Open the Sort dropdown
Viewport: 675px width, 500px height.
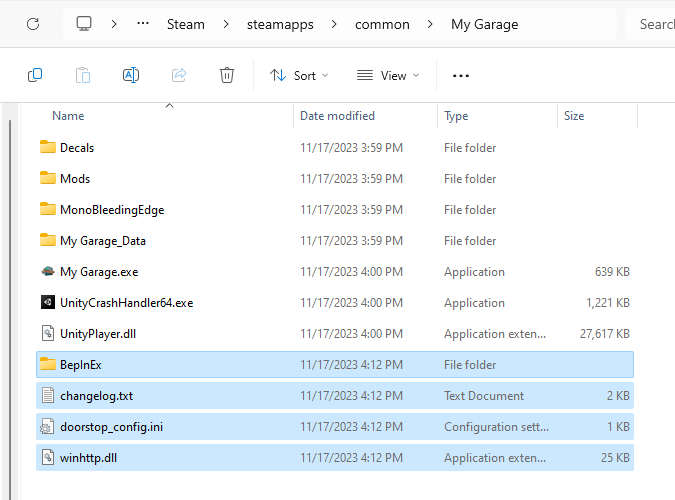(x=299, y=76)
